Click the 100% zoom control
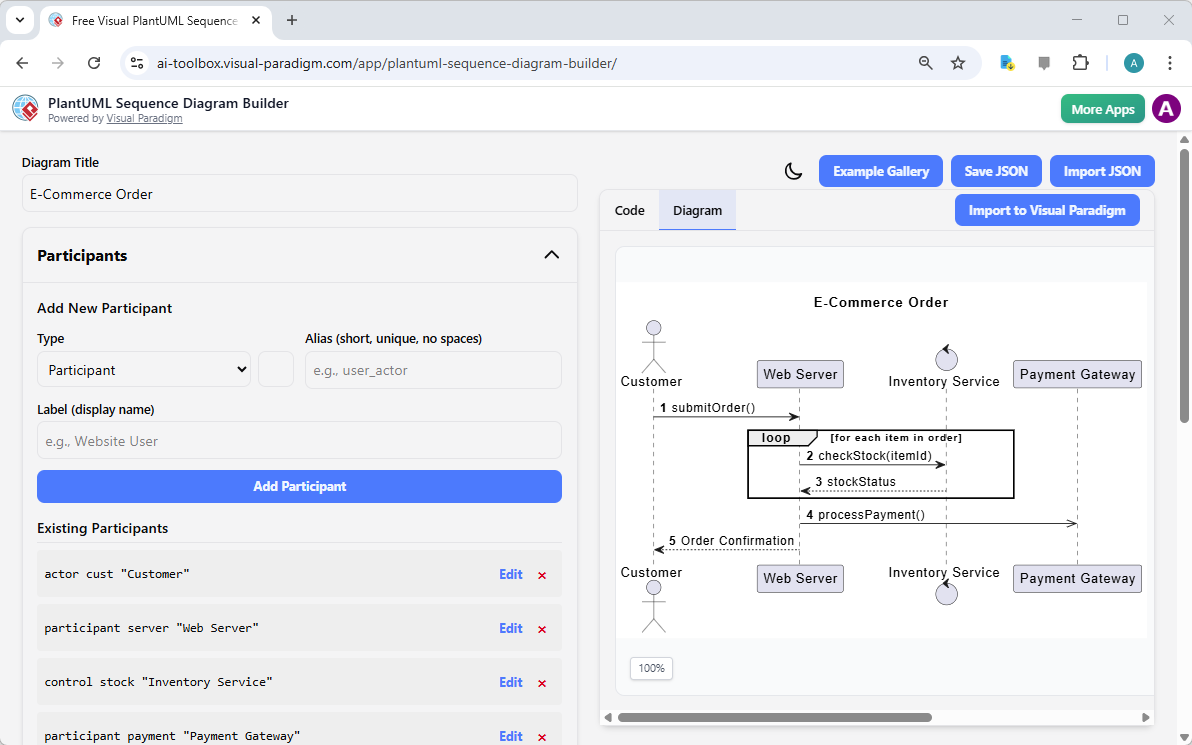 pos(651,668)
